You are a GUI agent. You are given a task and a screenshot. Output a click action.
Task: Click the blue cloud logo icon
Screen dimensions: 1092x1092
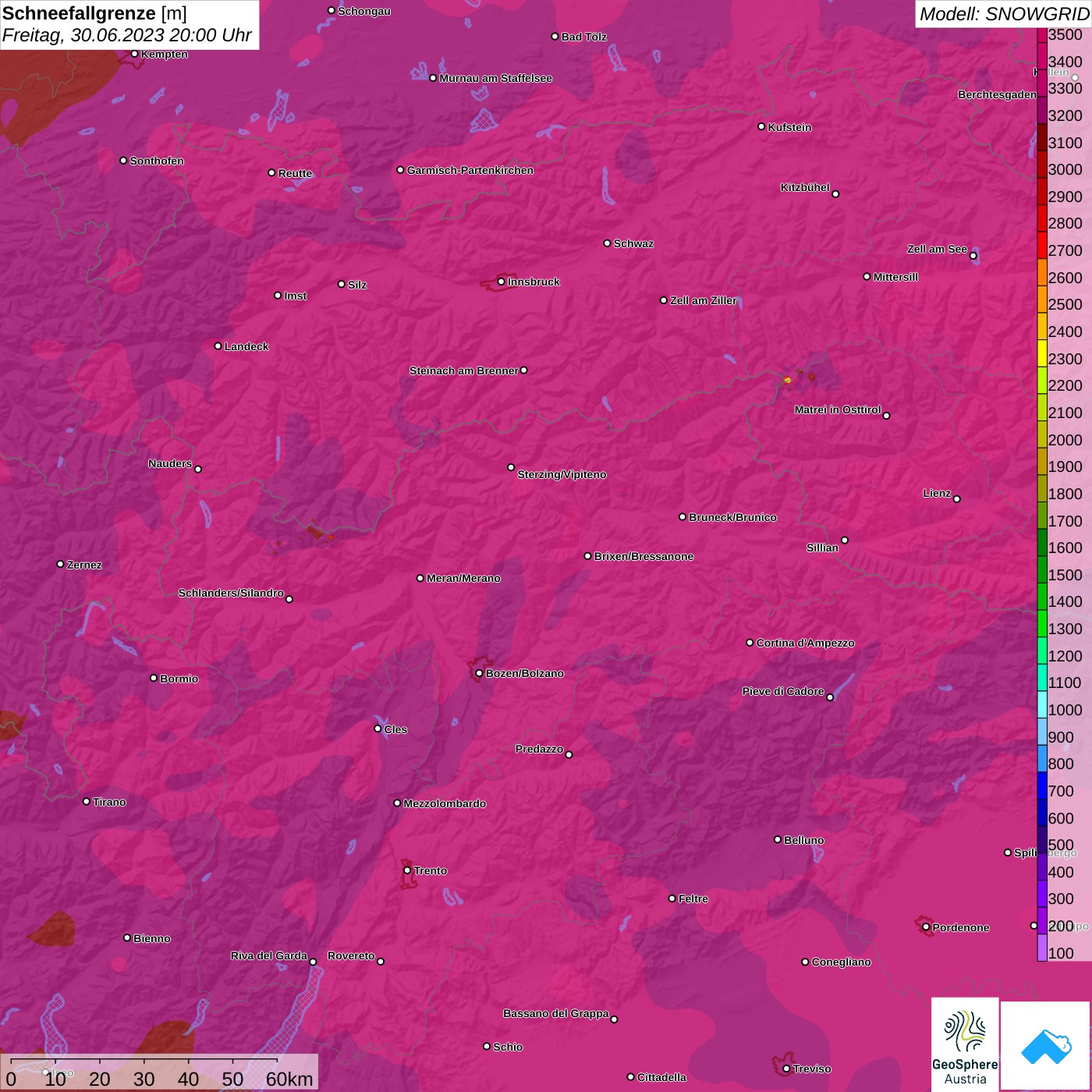pos(1046,1046)
